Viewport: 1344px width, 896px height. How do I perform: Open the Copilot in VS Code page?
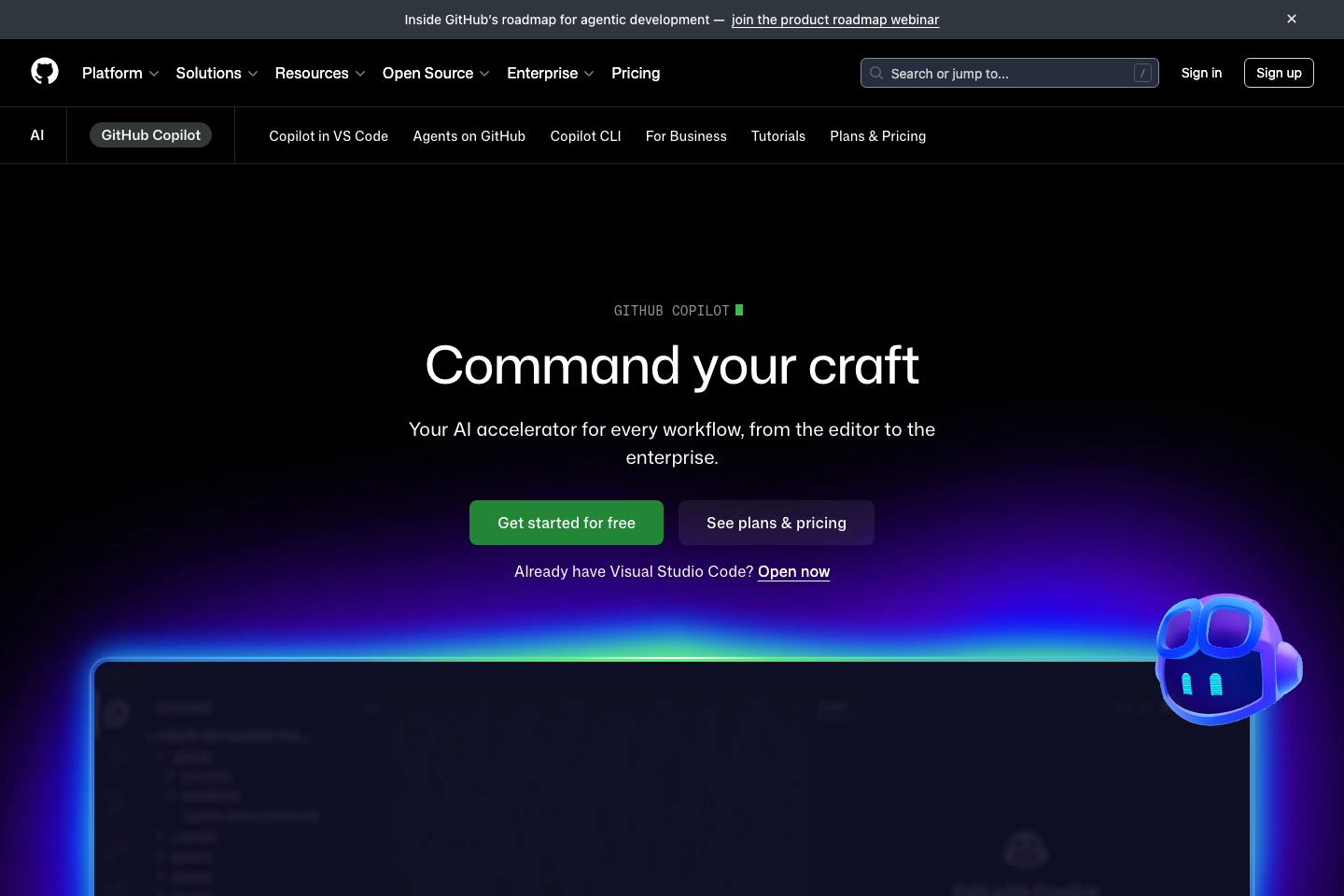point(329,135)
